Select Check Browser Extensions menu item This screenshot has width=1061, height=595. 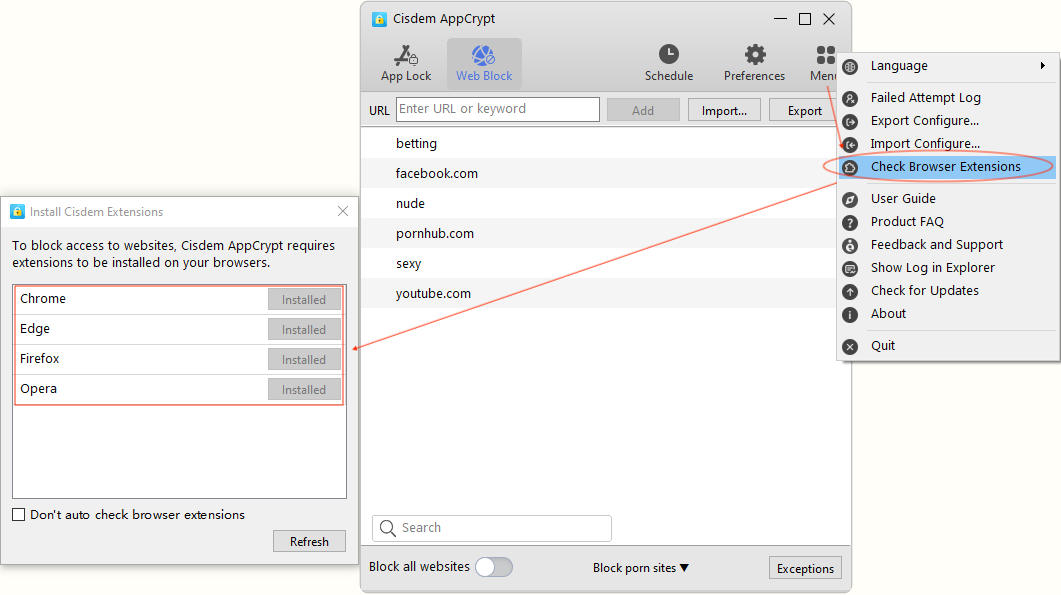[945, 167]
